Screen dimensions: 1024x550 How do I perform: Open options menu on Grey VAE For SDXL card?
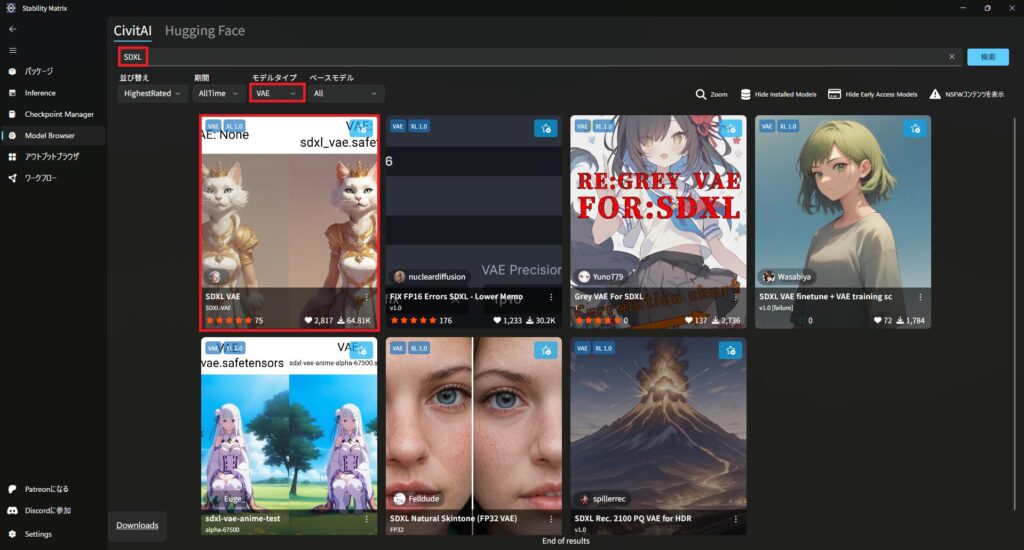tap(736, 297)
